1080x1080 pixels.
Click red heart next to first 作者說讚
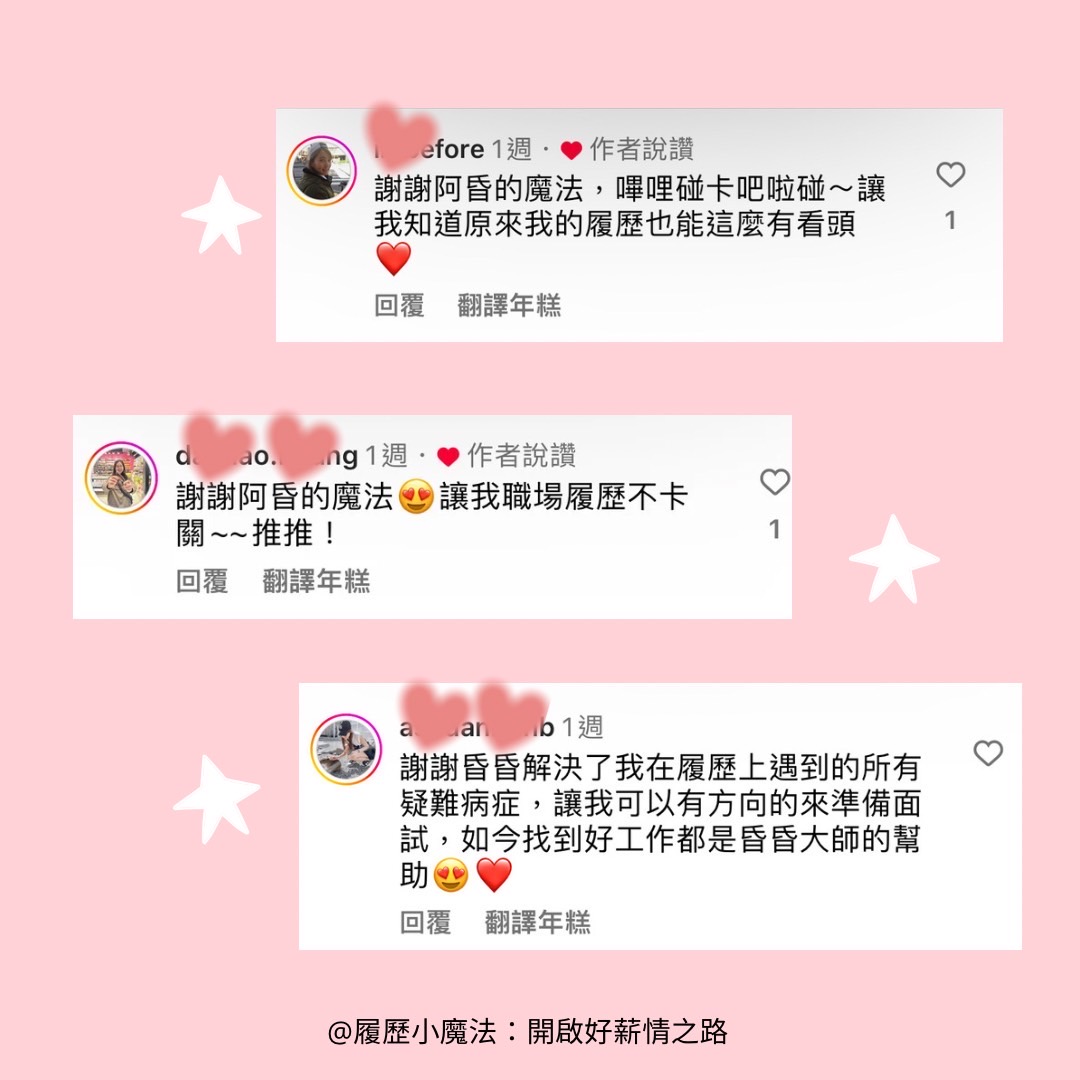pos(571,149)
